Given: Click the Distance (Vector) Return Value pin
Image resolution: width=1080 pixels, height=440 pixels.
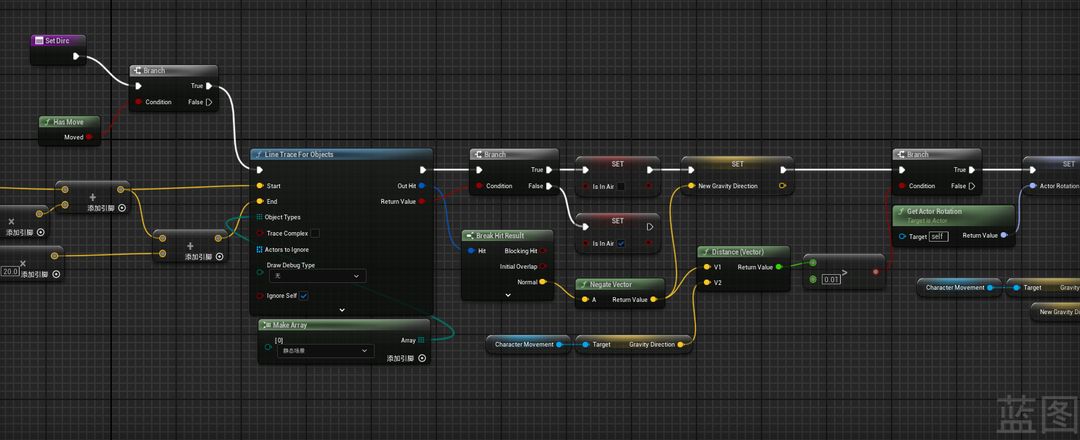Looking at the screenshot, I should pos(779,267).
